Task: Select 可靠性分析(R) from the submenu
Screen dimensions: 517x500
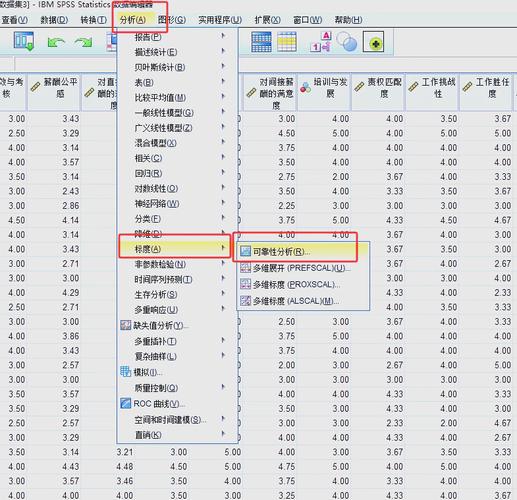Action: click(303, 252)
